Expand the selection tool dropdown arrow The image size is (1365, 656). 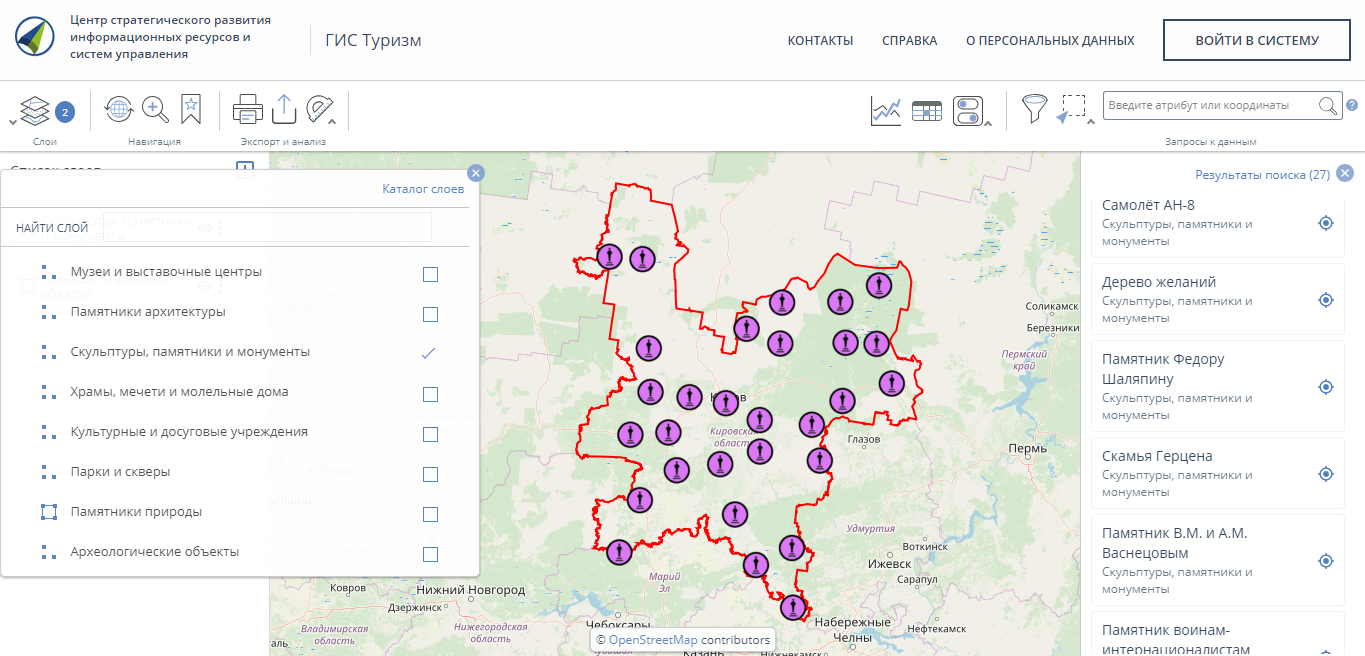(x=1091, y=123)
